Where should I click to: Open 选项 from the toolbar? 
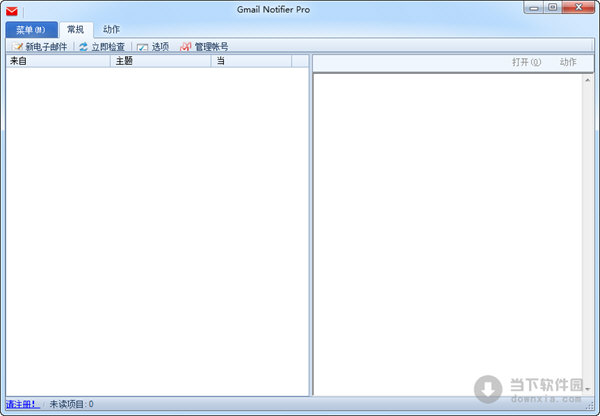tap(153, 47)
